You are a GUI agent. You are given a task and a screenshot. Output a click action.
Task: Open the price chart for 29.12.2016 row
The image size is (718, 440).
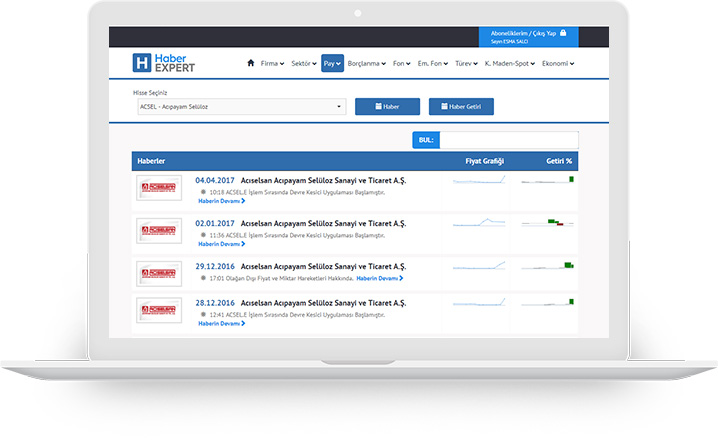pyautogui.click(x=479, y=266)
